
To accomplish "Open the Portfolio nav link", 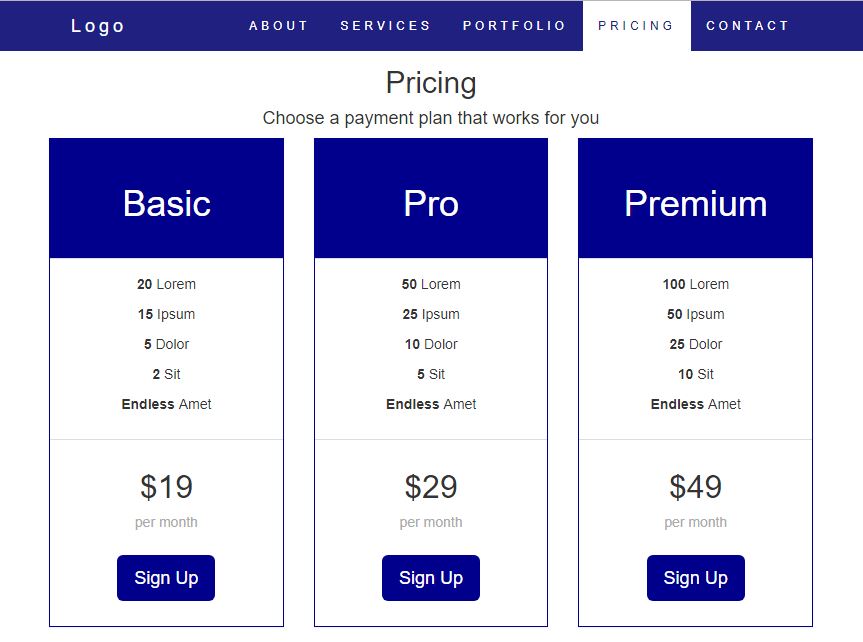I will [514, 26].
